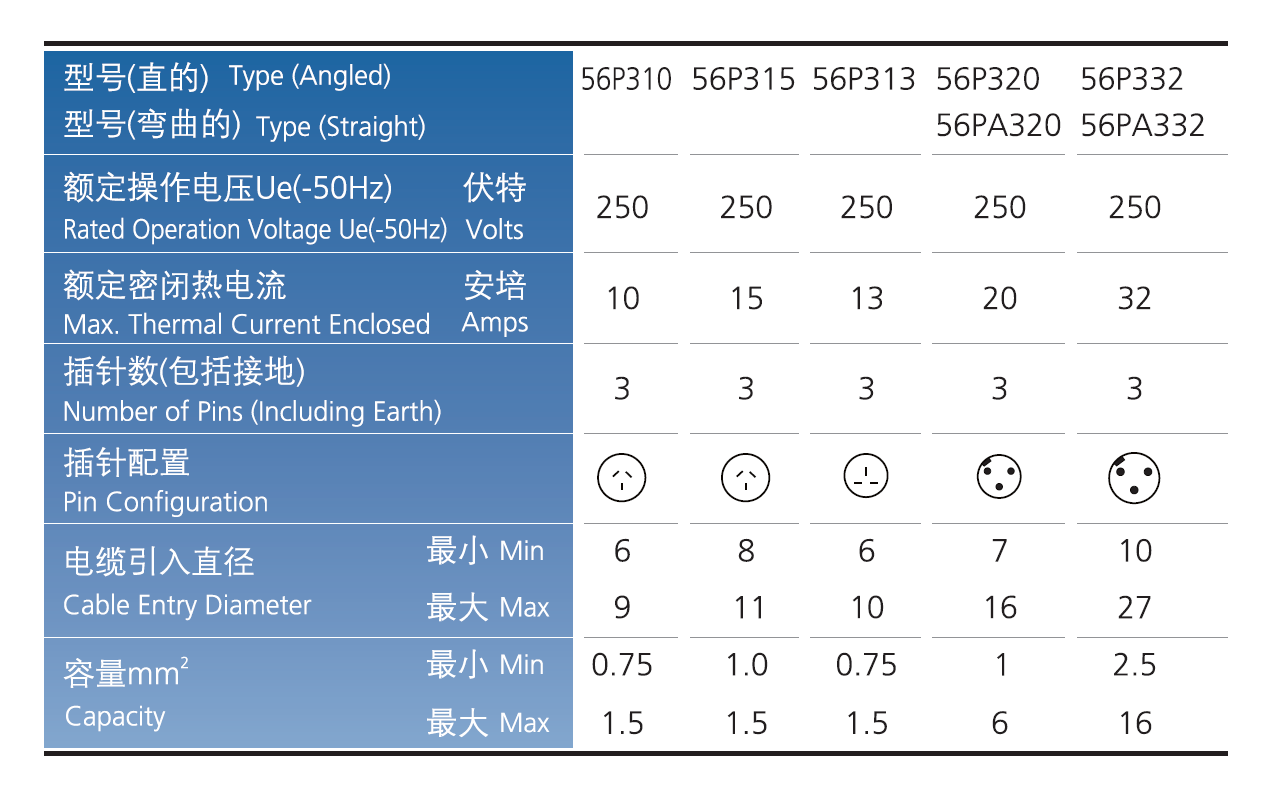Screen dimensions: 1280x796
Task: Click the 56PA320 model label
Action: (999, 126)
